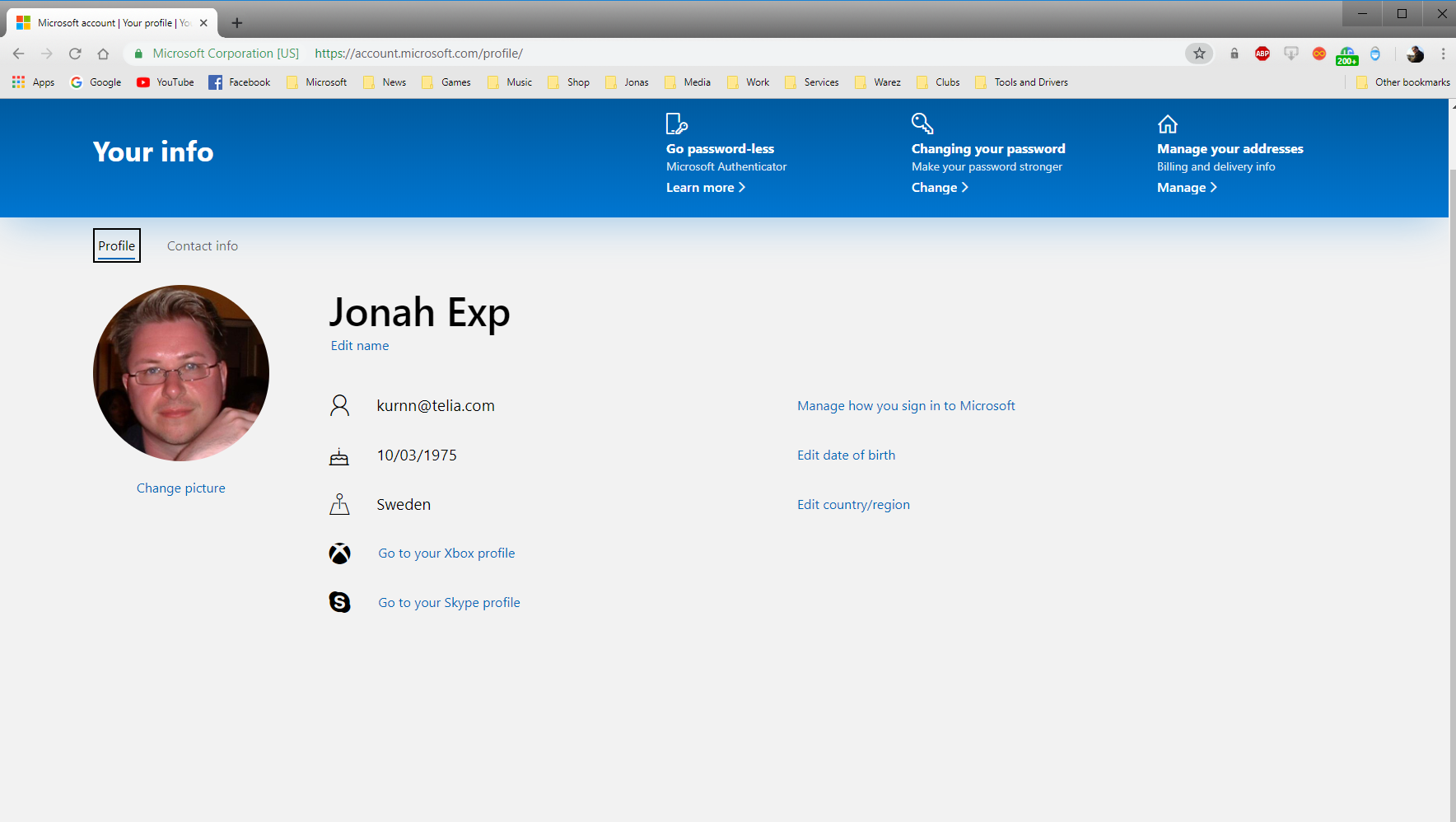The width and height of the screenshot is (1456, 822).
Task: Click the profile photo thumbnail
Action: coord(181,373)
